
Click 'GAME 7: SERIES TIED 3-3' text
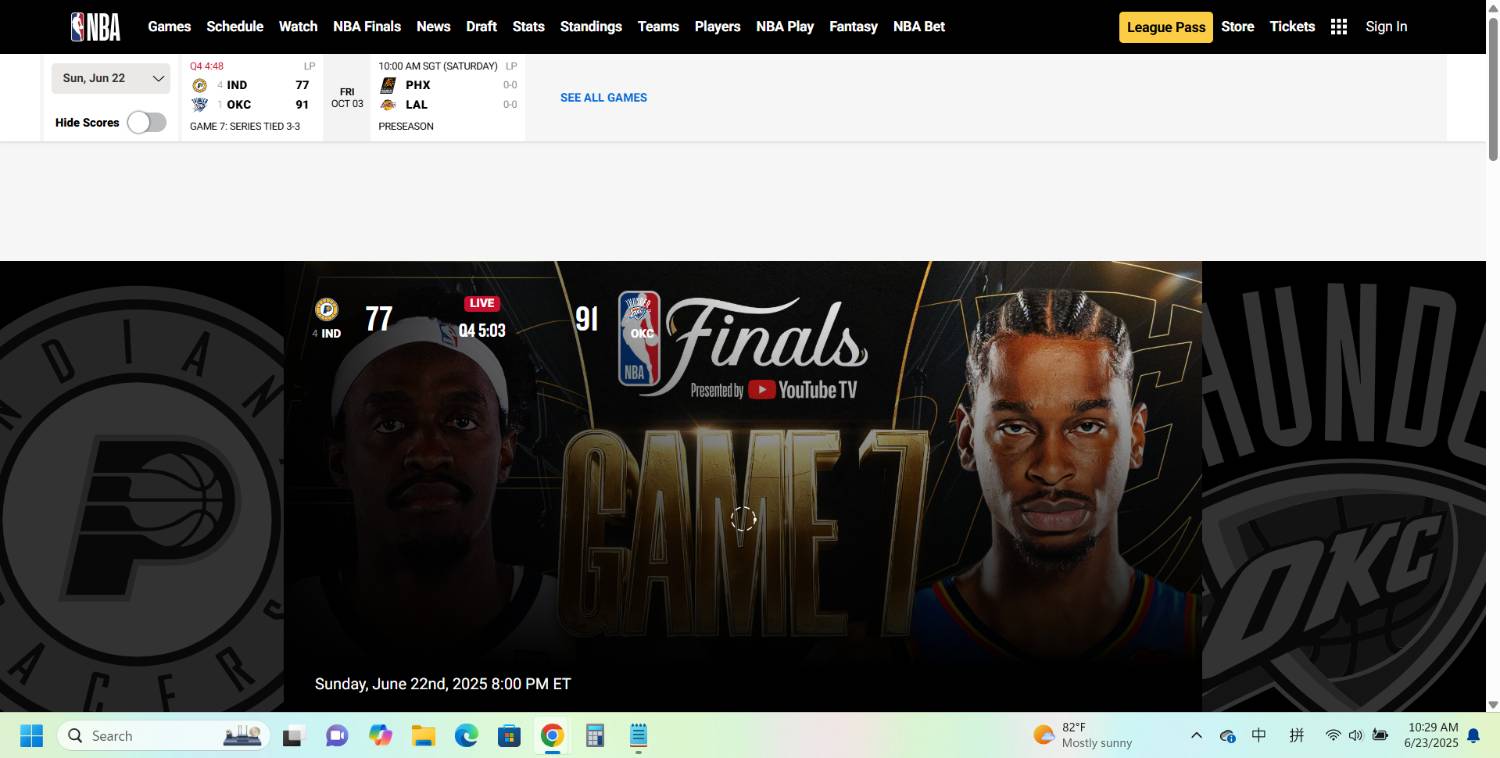(x=245, y=127)
